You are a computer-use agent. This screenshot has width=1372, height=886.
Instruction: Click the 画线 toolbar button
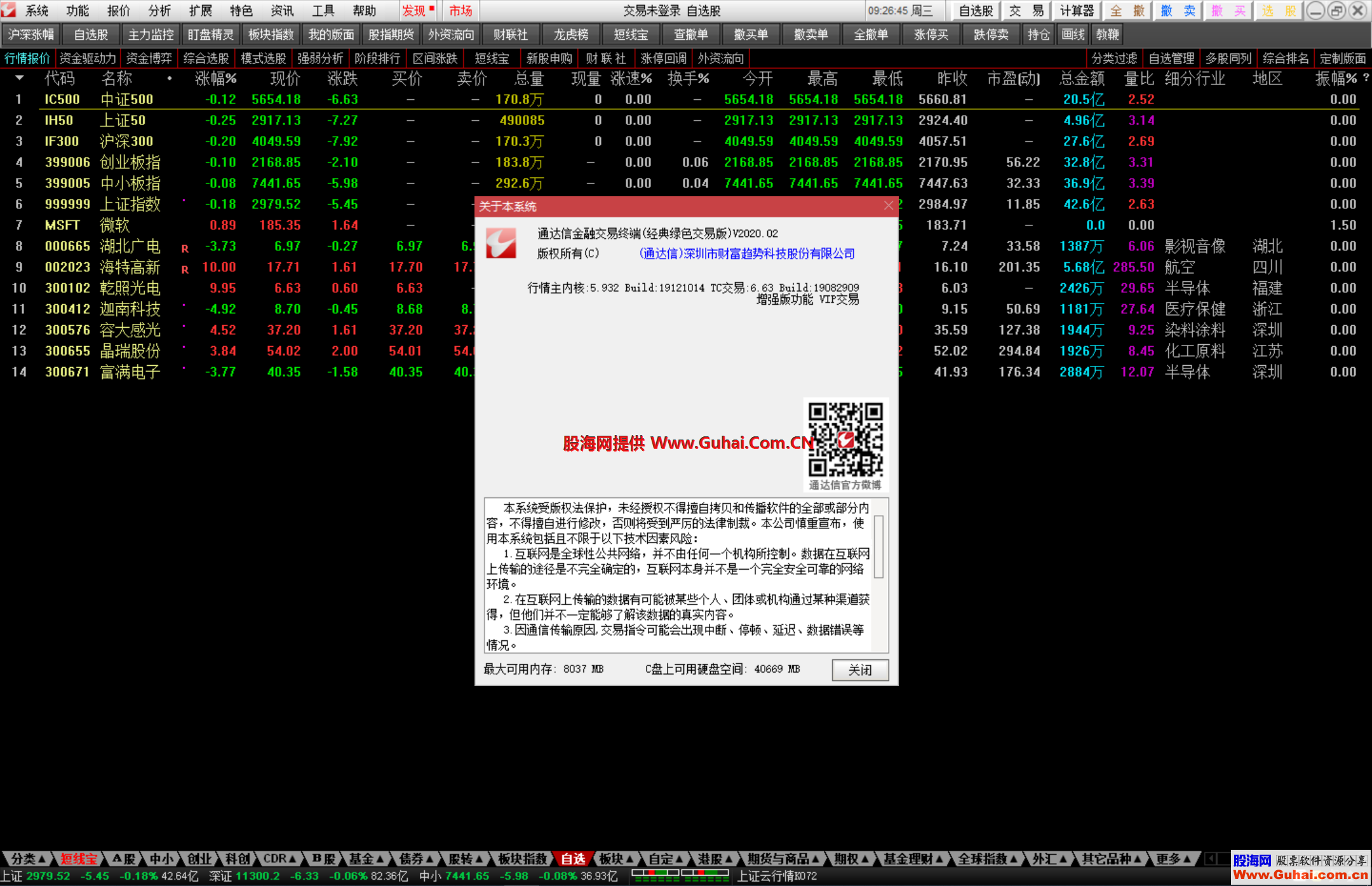click(x=1073, y=34)
